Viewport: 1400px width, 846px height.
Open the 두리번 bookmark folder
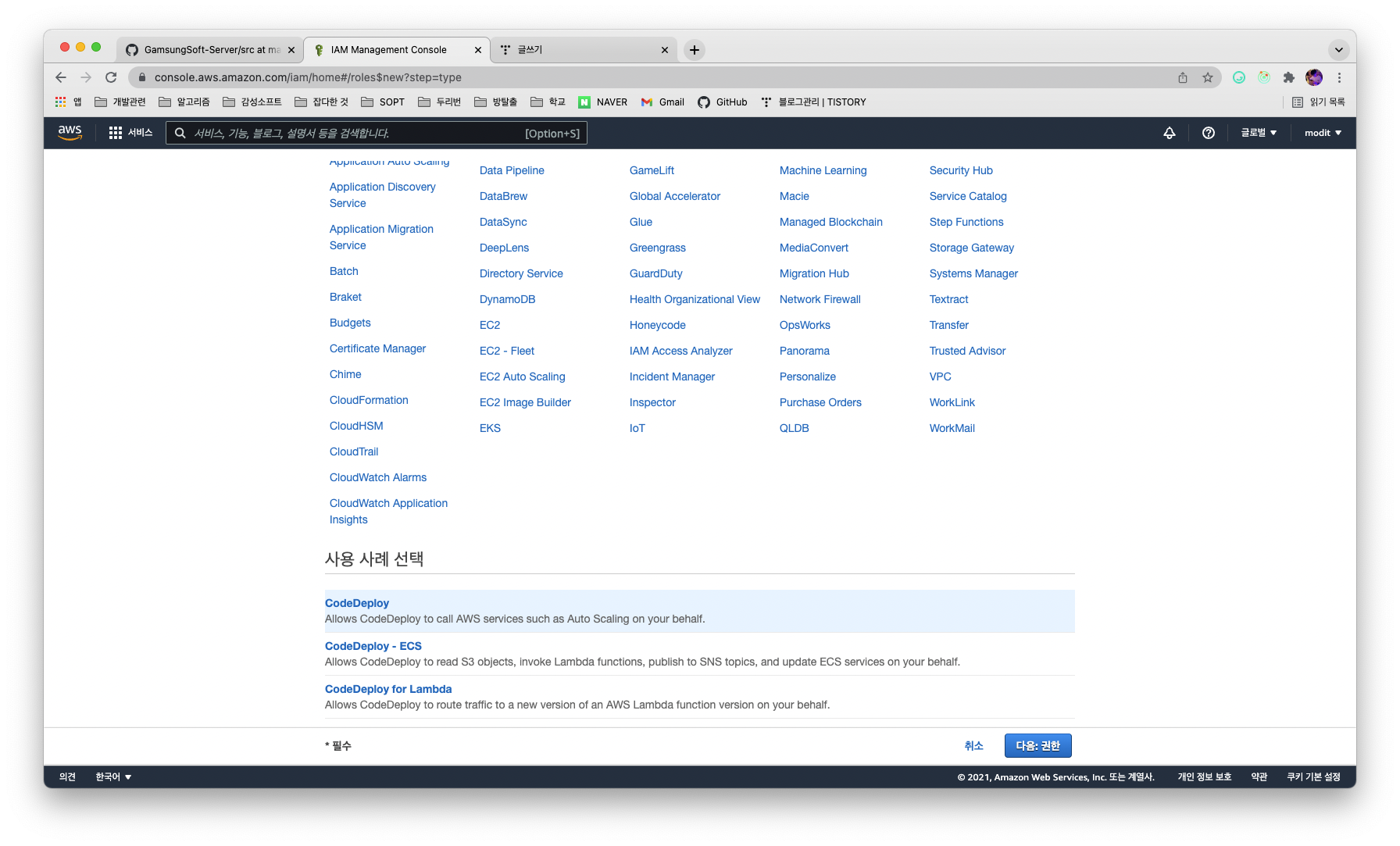tap(440, 102)
